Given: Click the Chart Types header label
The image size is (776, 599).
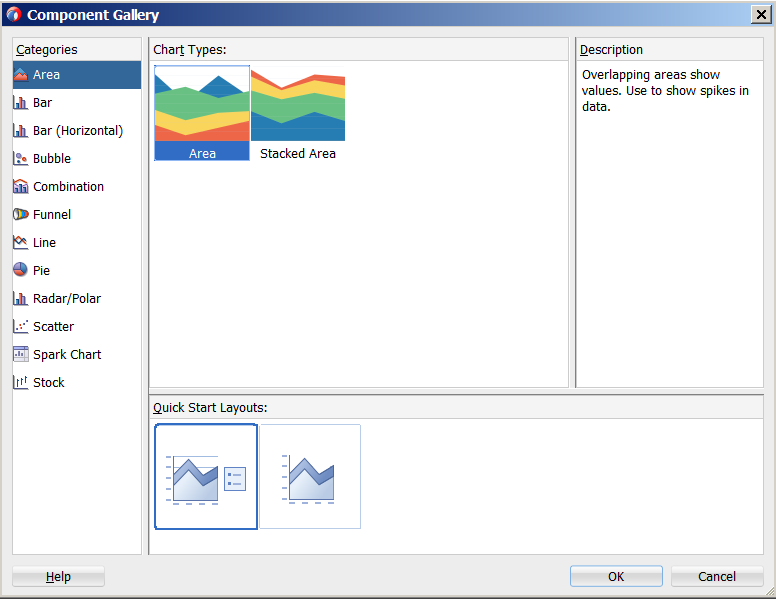Looking at the screenshot, I should (190, 50).
